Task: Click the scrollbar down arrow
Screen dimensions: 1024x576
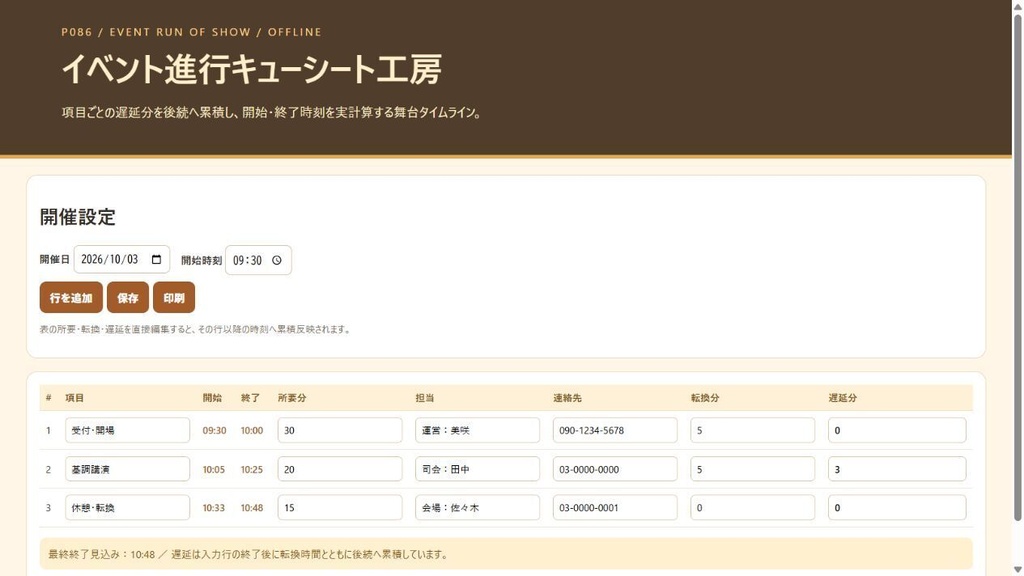Action: click(1017, 569)
